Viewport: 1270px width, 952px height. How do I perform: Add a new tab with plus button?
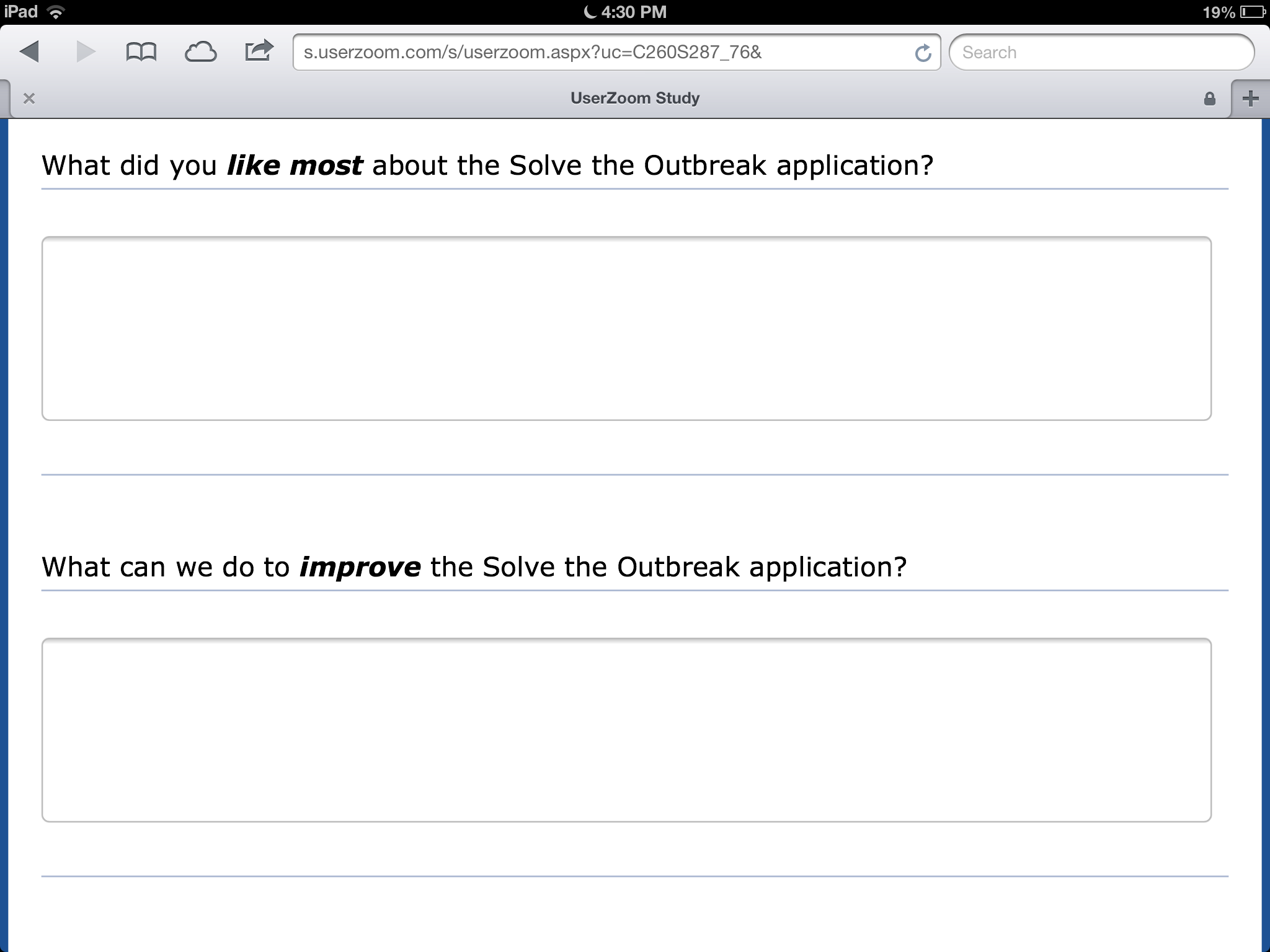pyautogui.click(x=1250, y=99)
